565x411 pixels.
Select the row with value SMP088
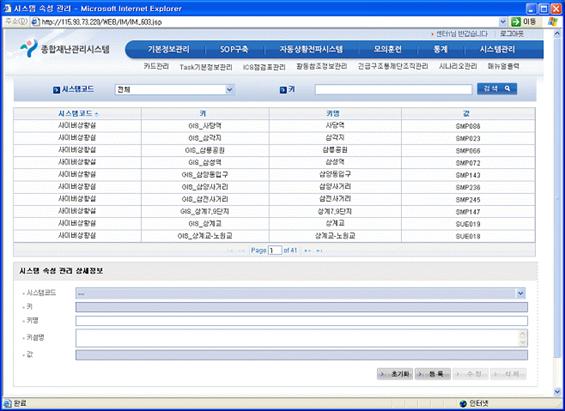point(275,126)
